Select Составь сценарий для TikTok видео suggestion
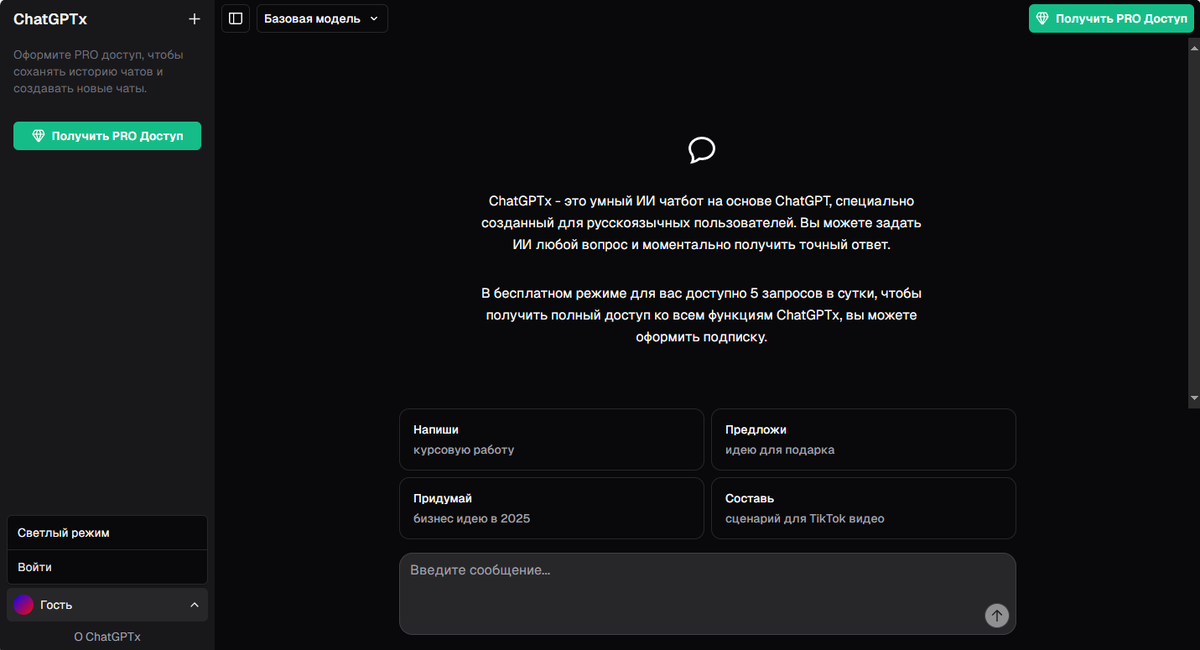Viewport: 1200px width, 650px height. coord(864,508)
